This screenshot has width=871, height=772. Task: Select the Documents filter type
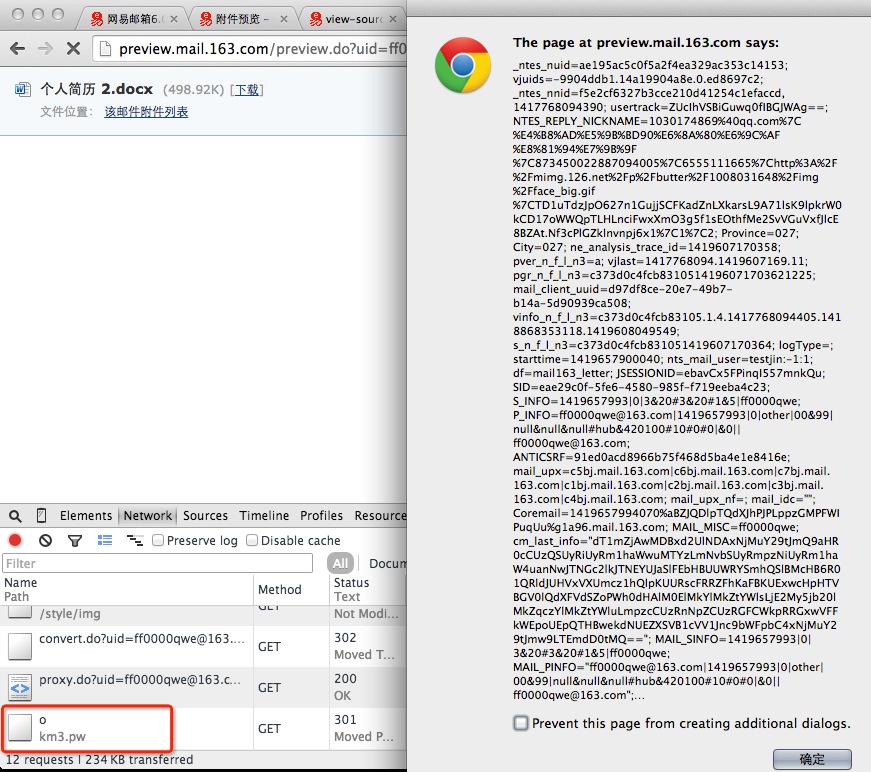click(x=388, y=563)
